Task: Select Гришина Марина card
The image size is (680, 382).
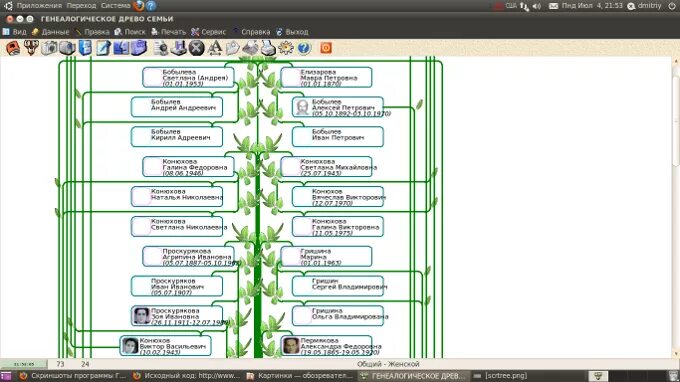Action: 326,257
